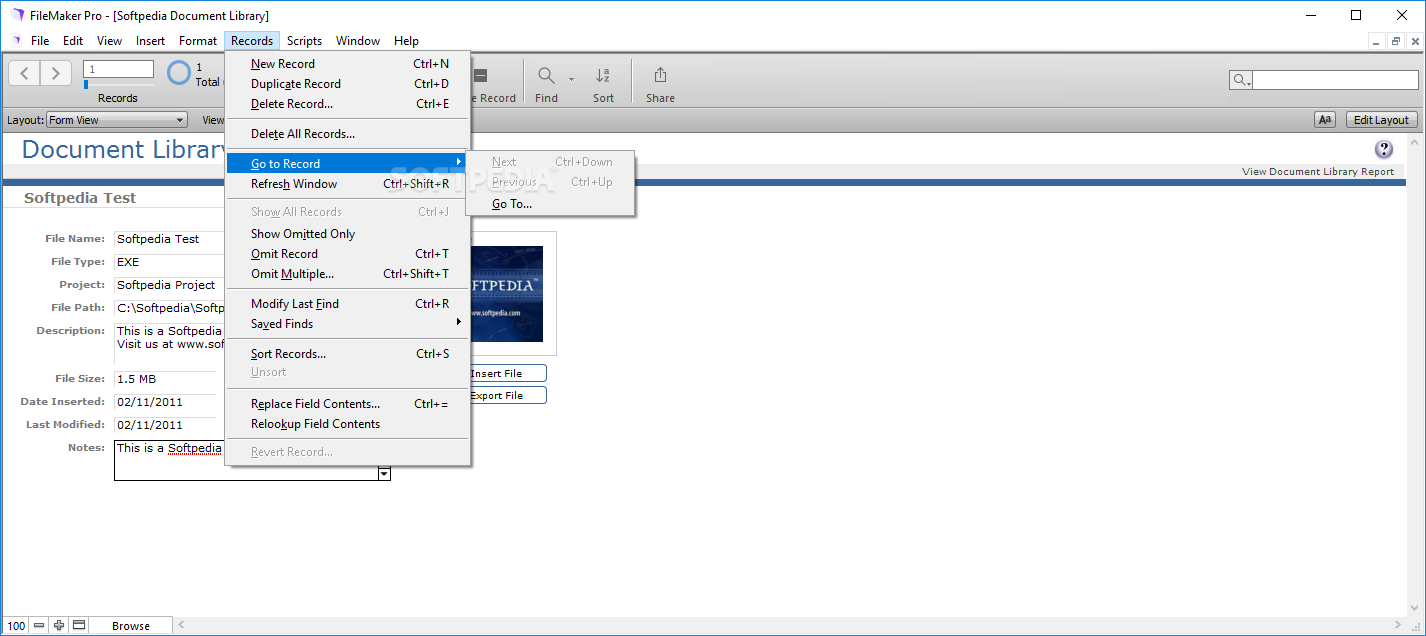
Task: Zoom out with the minus icon
Action: tap(39, 626)
